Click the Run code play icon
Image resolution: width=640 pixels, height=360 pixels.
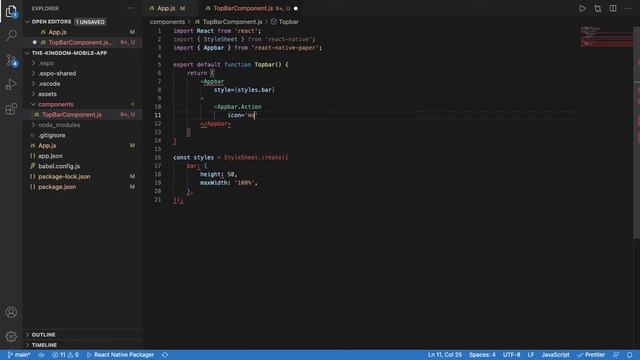[x=582, y=9]
